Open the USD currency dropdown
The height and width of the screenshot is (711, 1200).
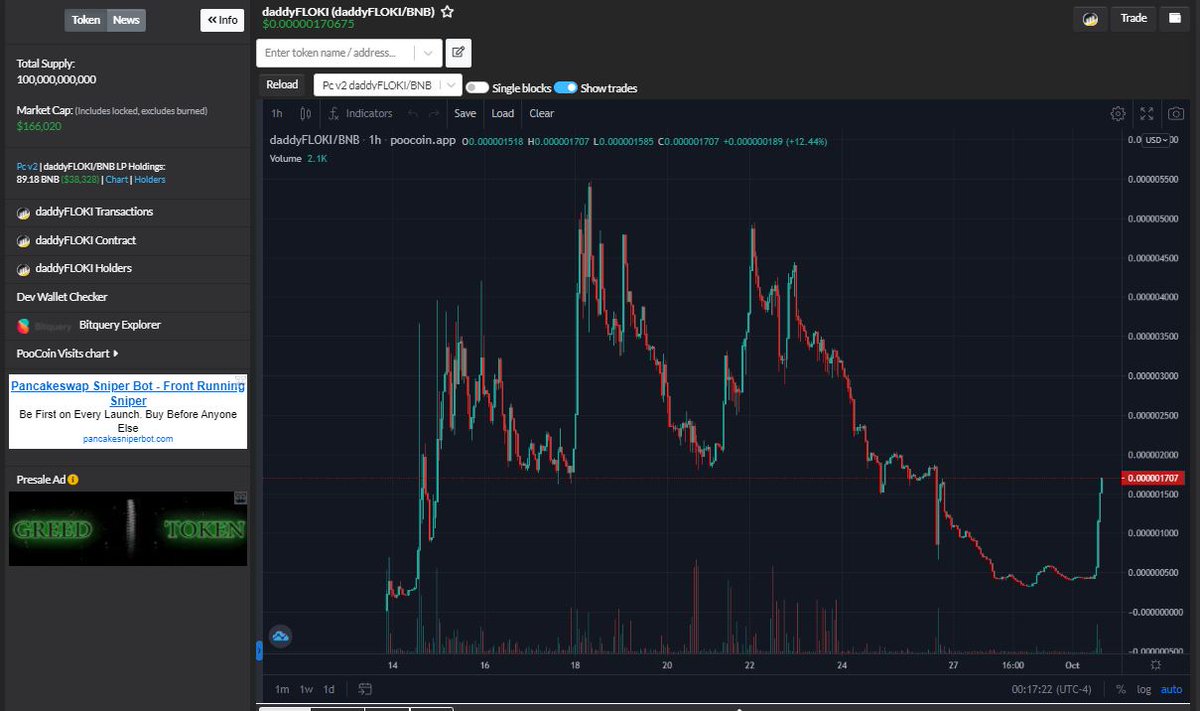pyautogui.click(x=1157, y=140)
